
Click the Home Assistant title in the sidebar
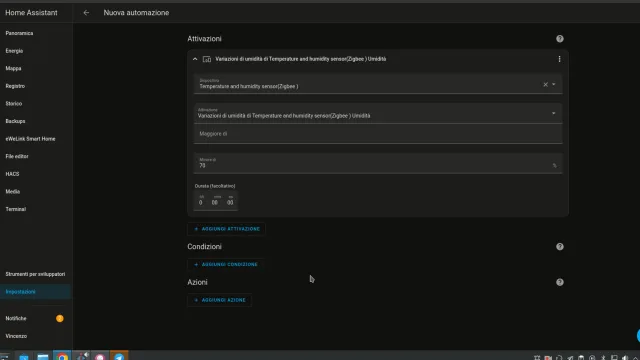pyautogui.click(x=31, y=13)
